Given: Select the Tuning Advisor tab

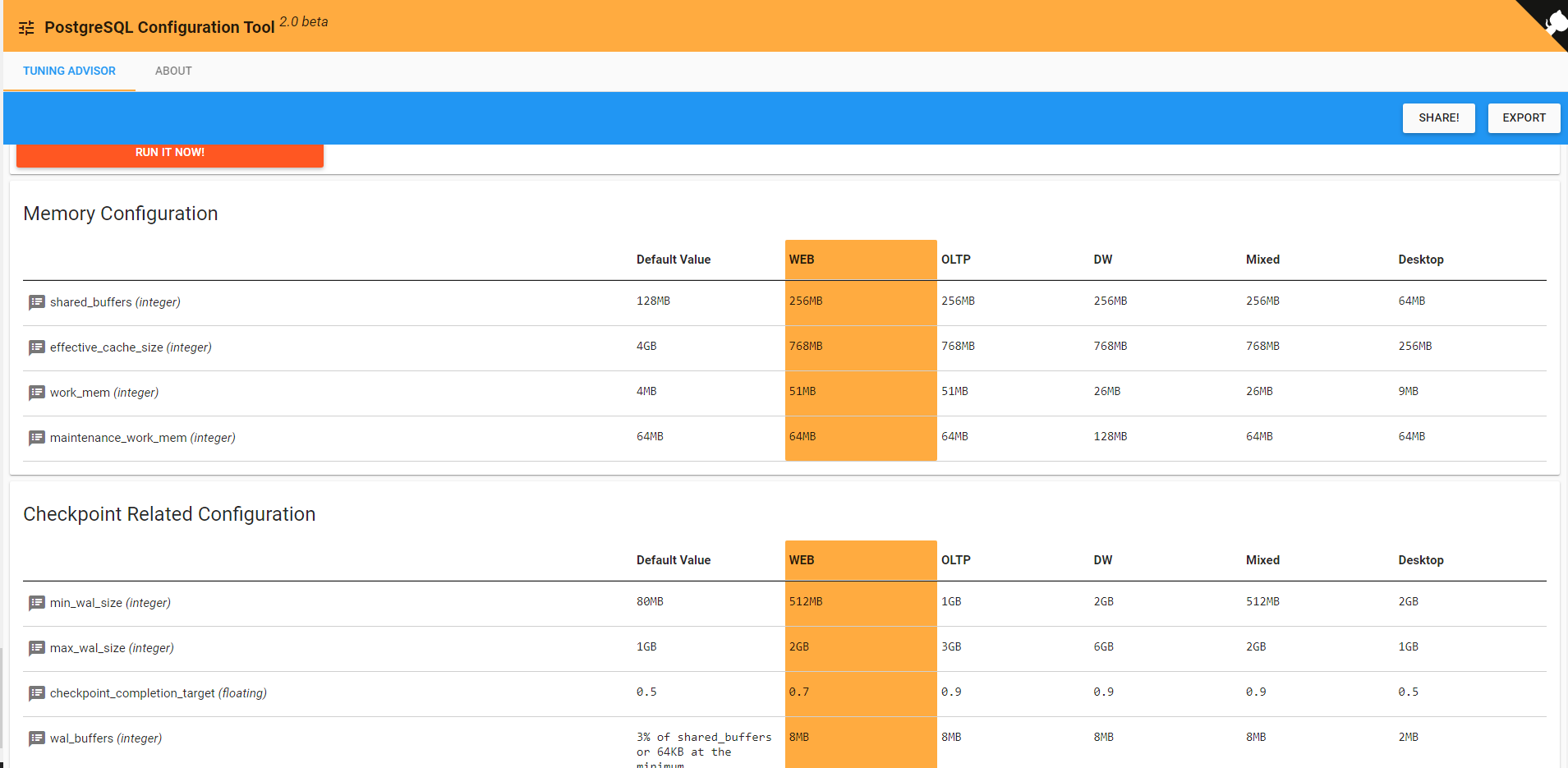Looking at the screenshot, I should [69, 71].
